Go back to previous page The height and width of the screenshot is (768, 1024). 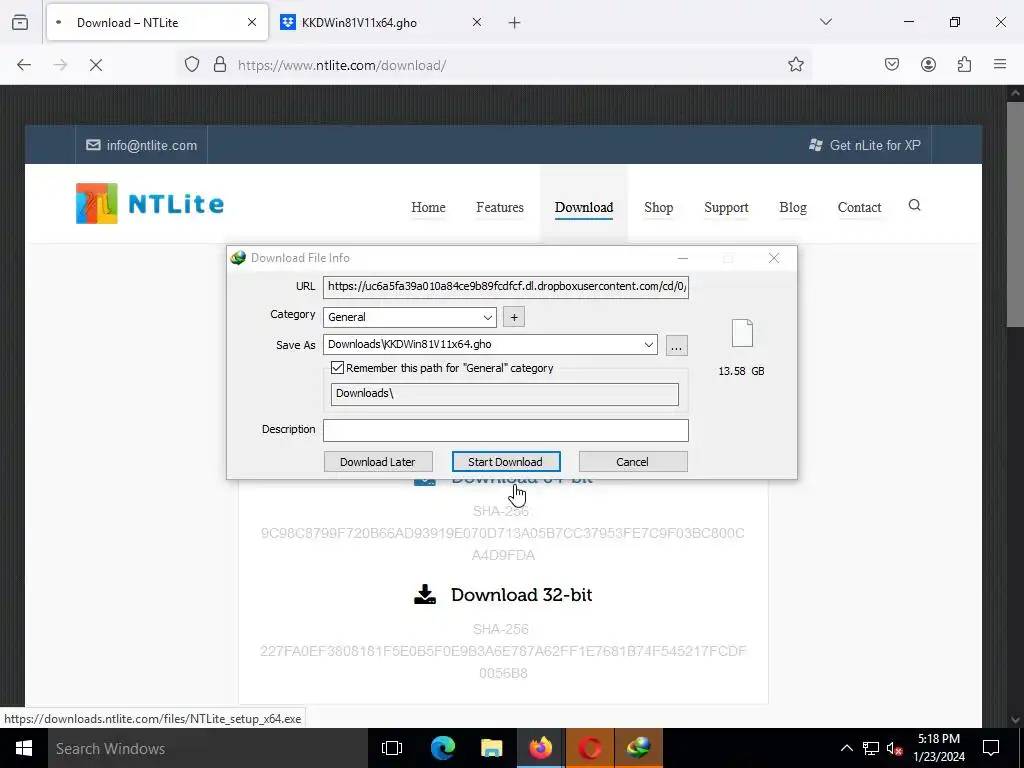point(24,65)
